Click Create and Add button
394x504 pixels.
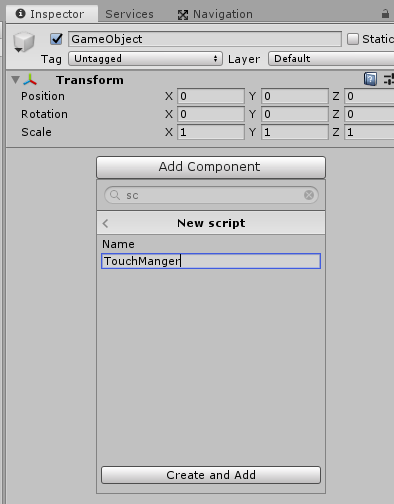click(x=211, y=475)
